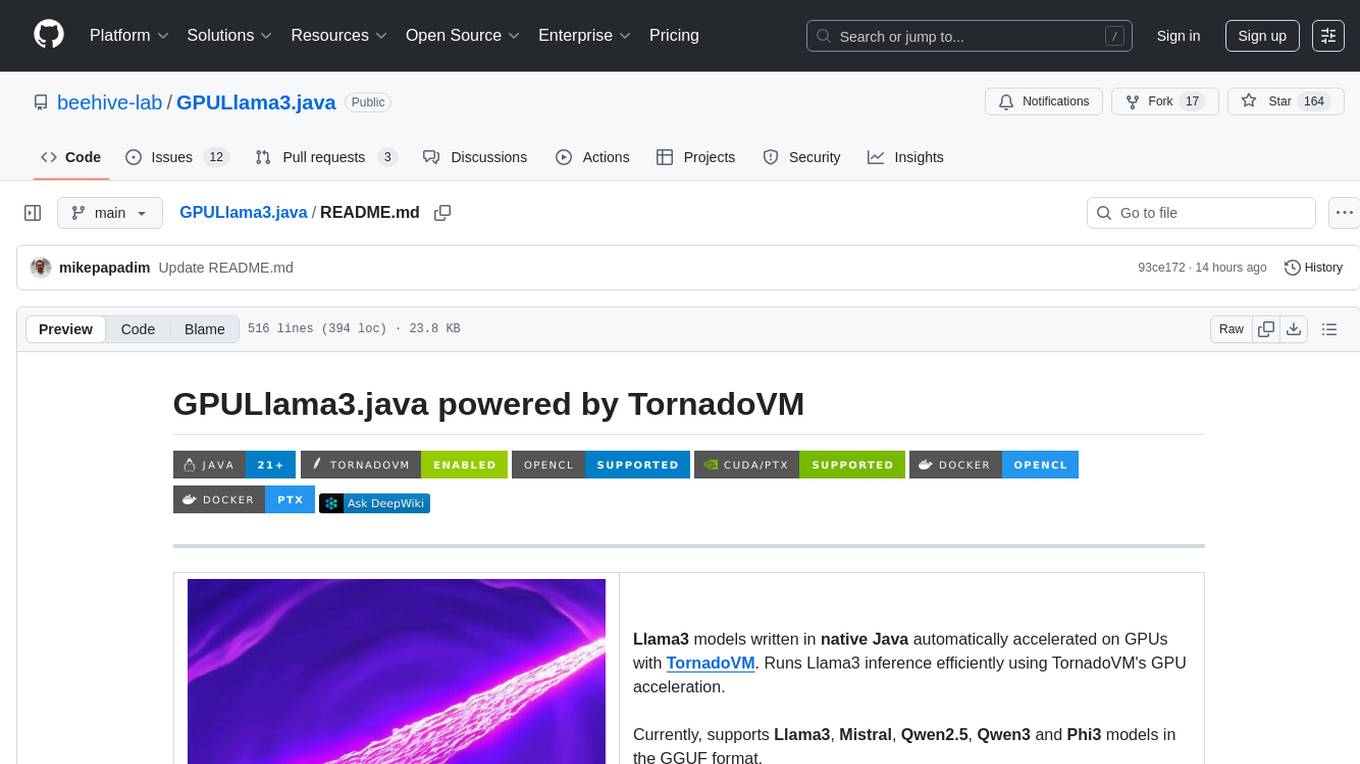Click the OpenCL Supported badge

click(x=601, y=465)
